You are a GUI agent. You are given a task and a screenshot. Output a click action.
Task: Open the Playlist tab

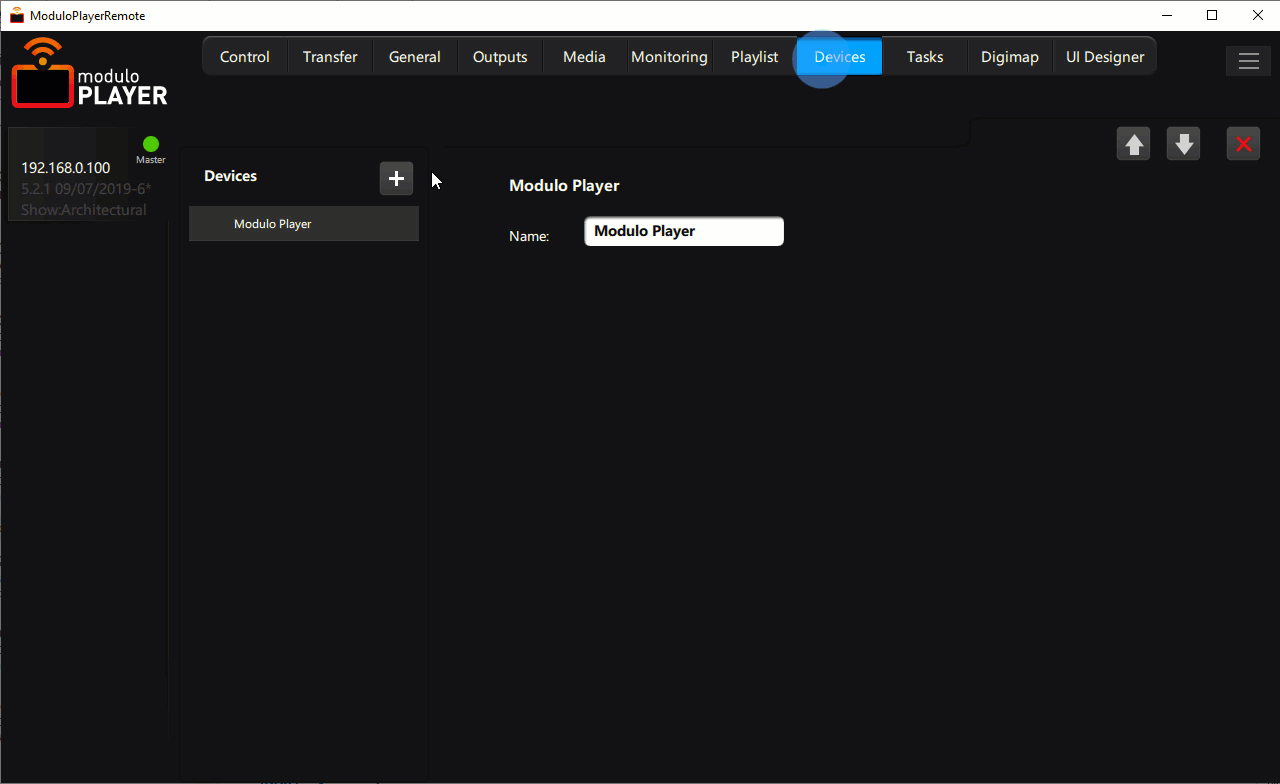754,57
